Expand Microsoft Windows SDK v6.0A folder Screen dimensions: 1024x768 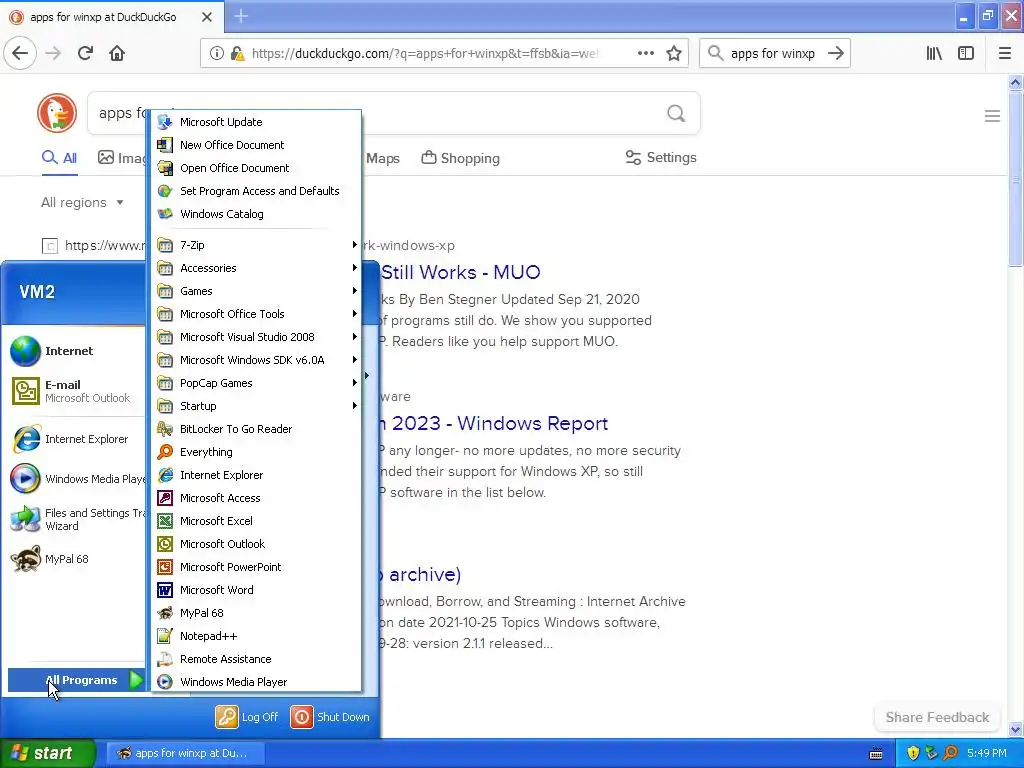pos(256,360)
